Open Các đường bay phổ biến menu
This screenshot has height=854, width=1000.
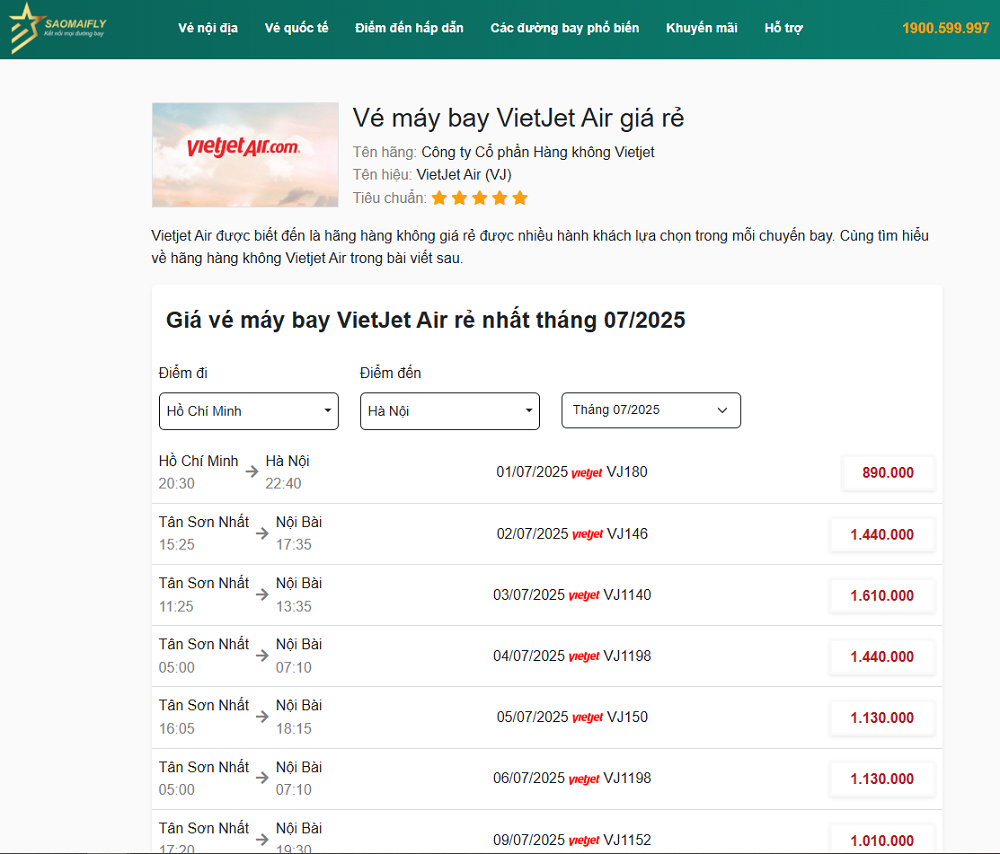click(564, 28)
